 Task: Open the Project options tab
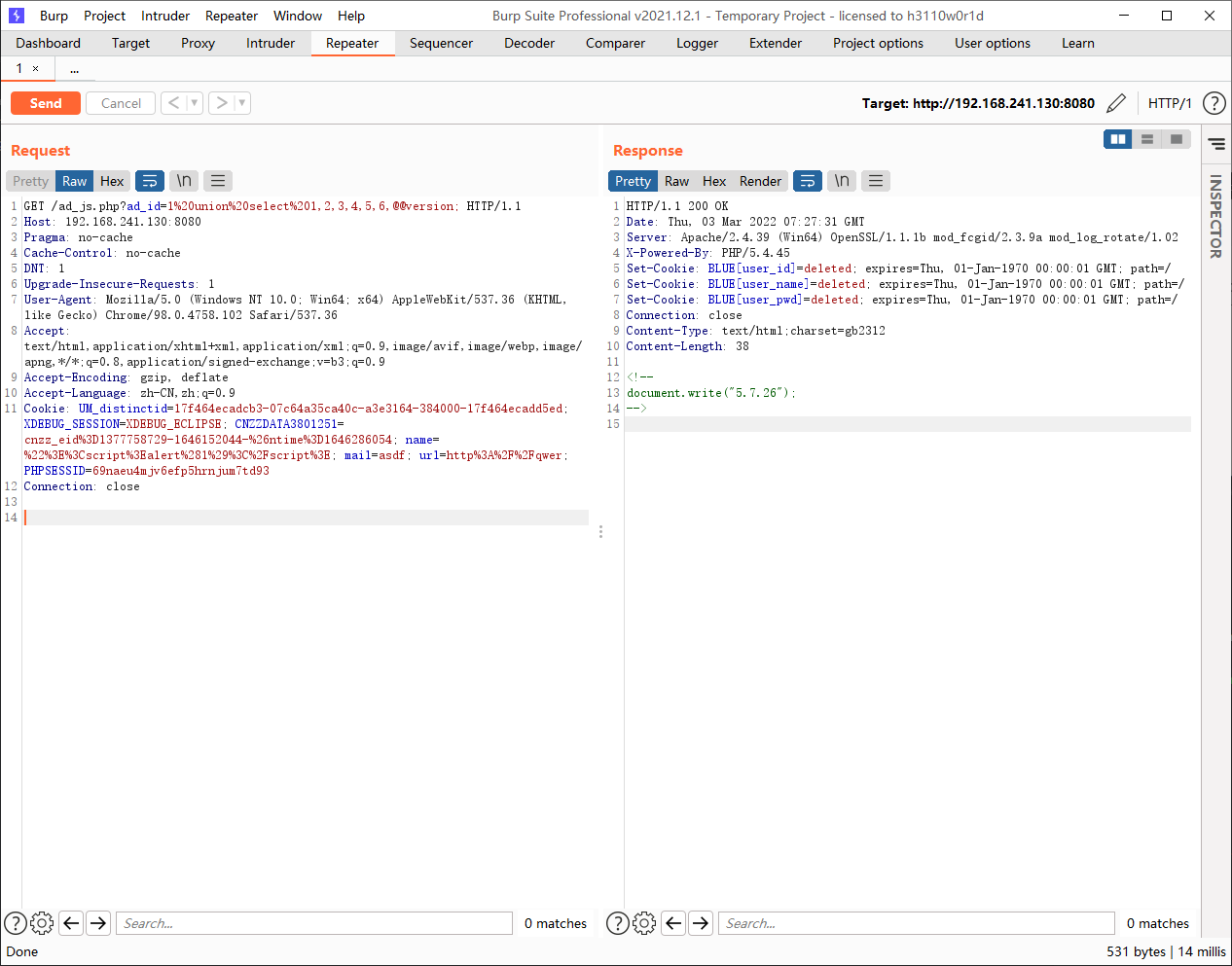tap(878, 43)
